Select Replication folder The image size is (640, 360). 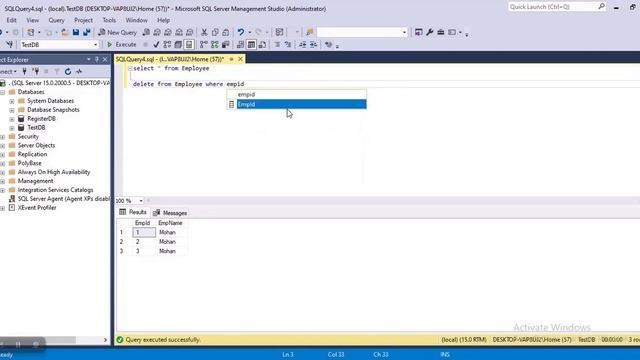tap(32, 154)
